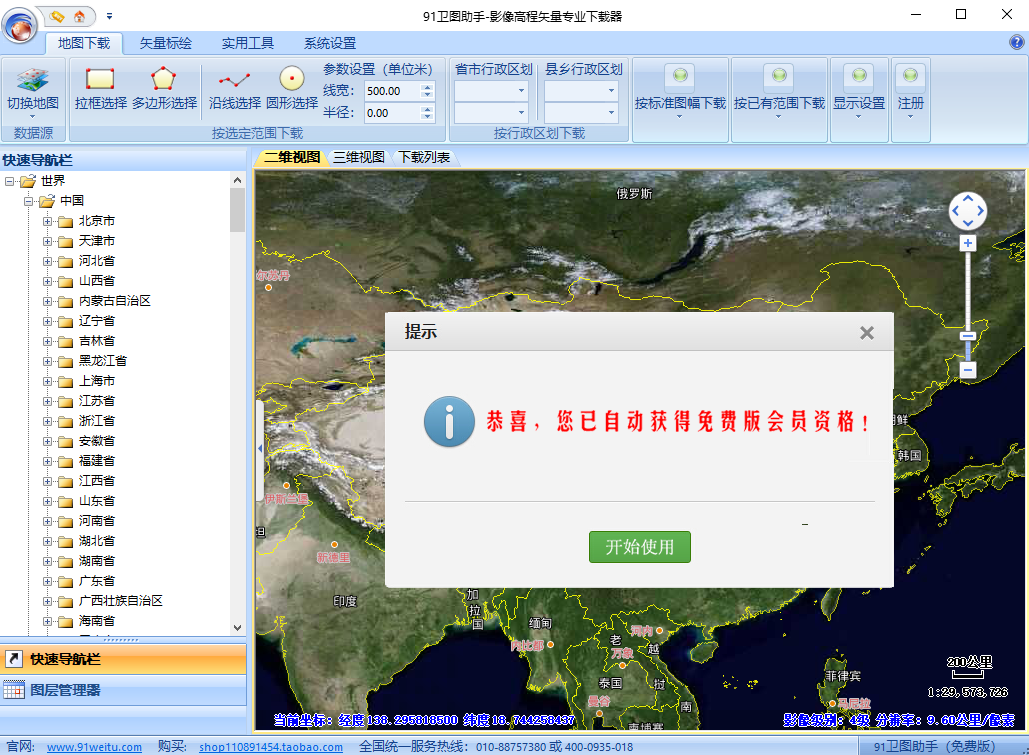Click the 线宽 line width input field
The image size is (1029, 755).
coord(392,90)
